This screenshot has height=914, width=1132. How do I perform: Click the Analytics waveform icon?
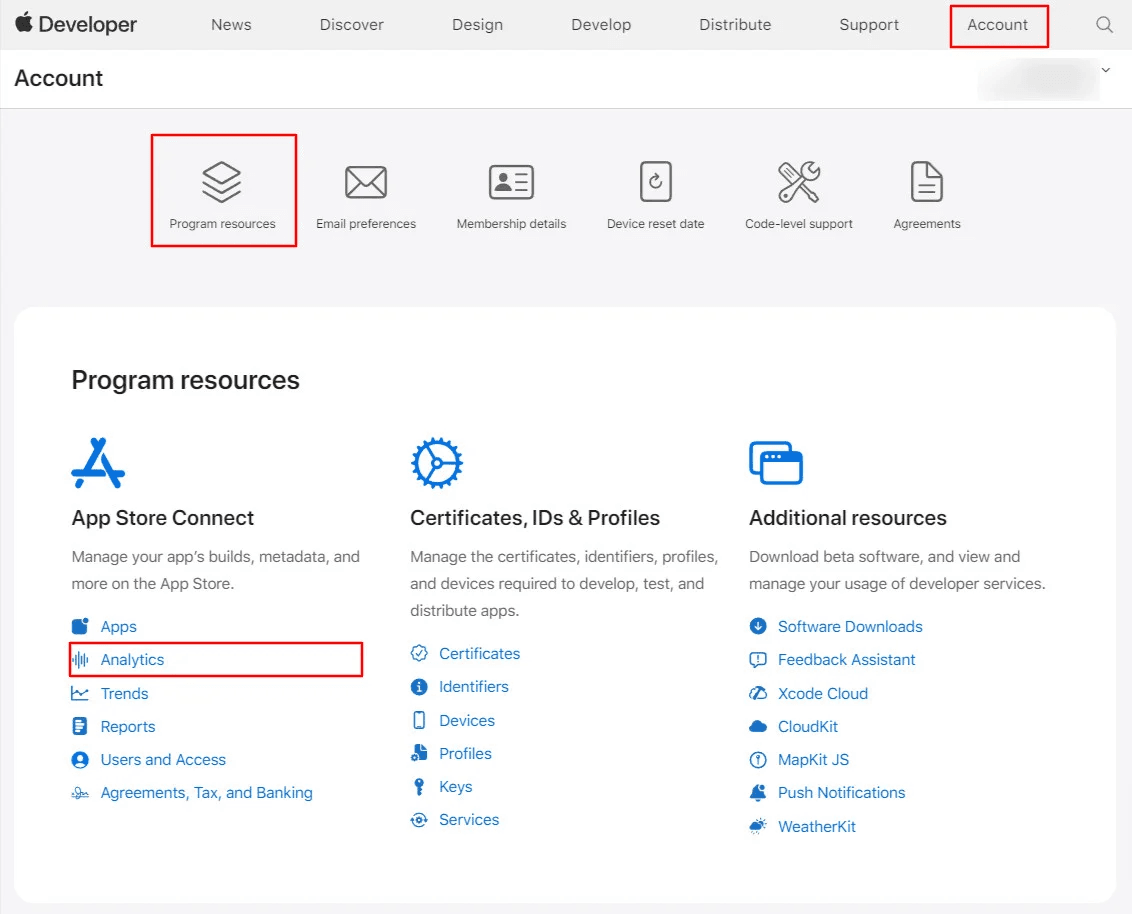(x=80, y=659)
